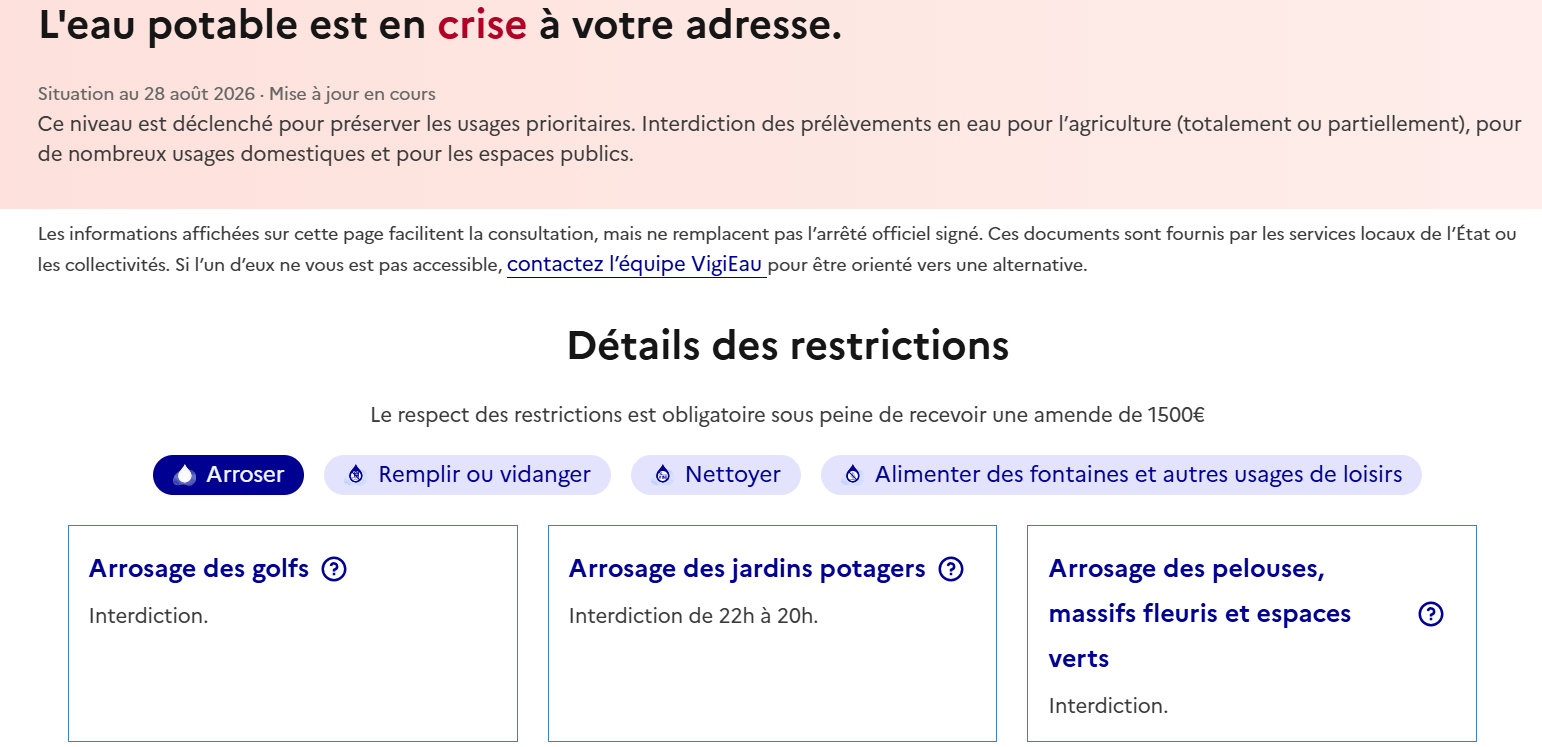This screenshot has width=1542, height=747.
Task: Click the red word crise in heading
Action: pos(482,26)
